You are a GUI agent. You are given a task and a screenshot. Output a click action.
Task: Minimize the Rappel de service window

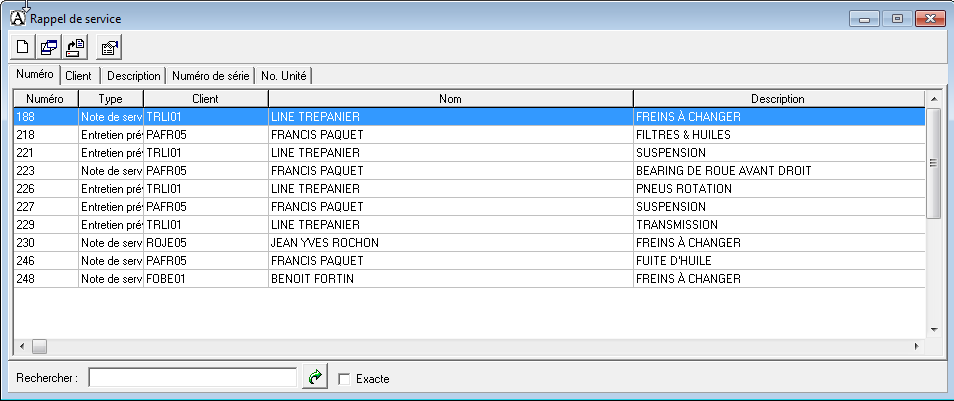pyautogui.click(x=865, y=18)
